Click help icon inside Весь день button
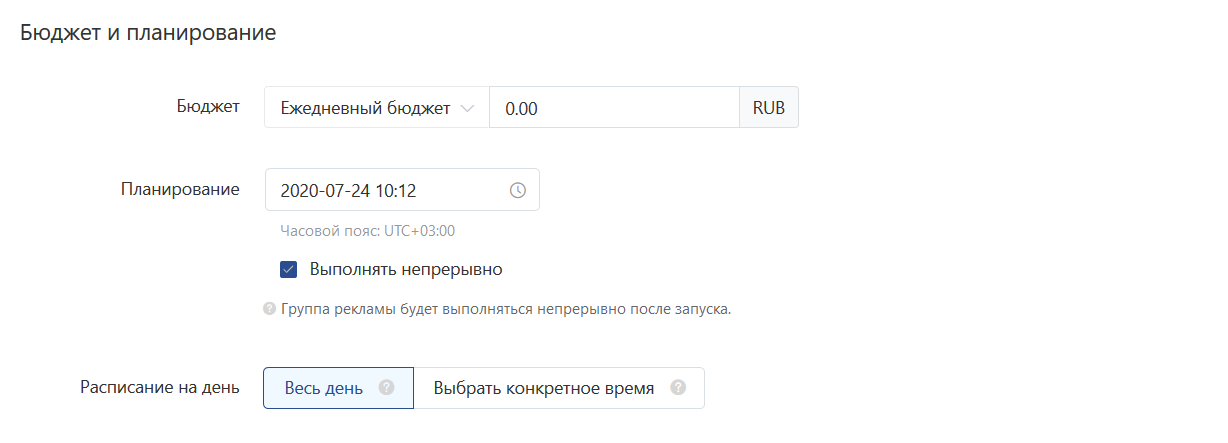1228x443 pixels. pos(387,388)
